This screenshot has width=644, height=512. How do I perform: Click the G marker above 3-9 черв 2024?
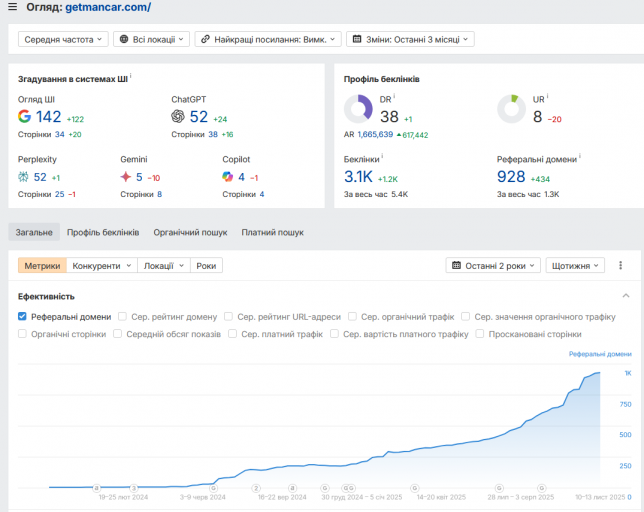(x=214, y=488)
